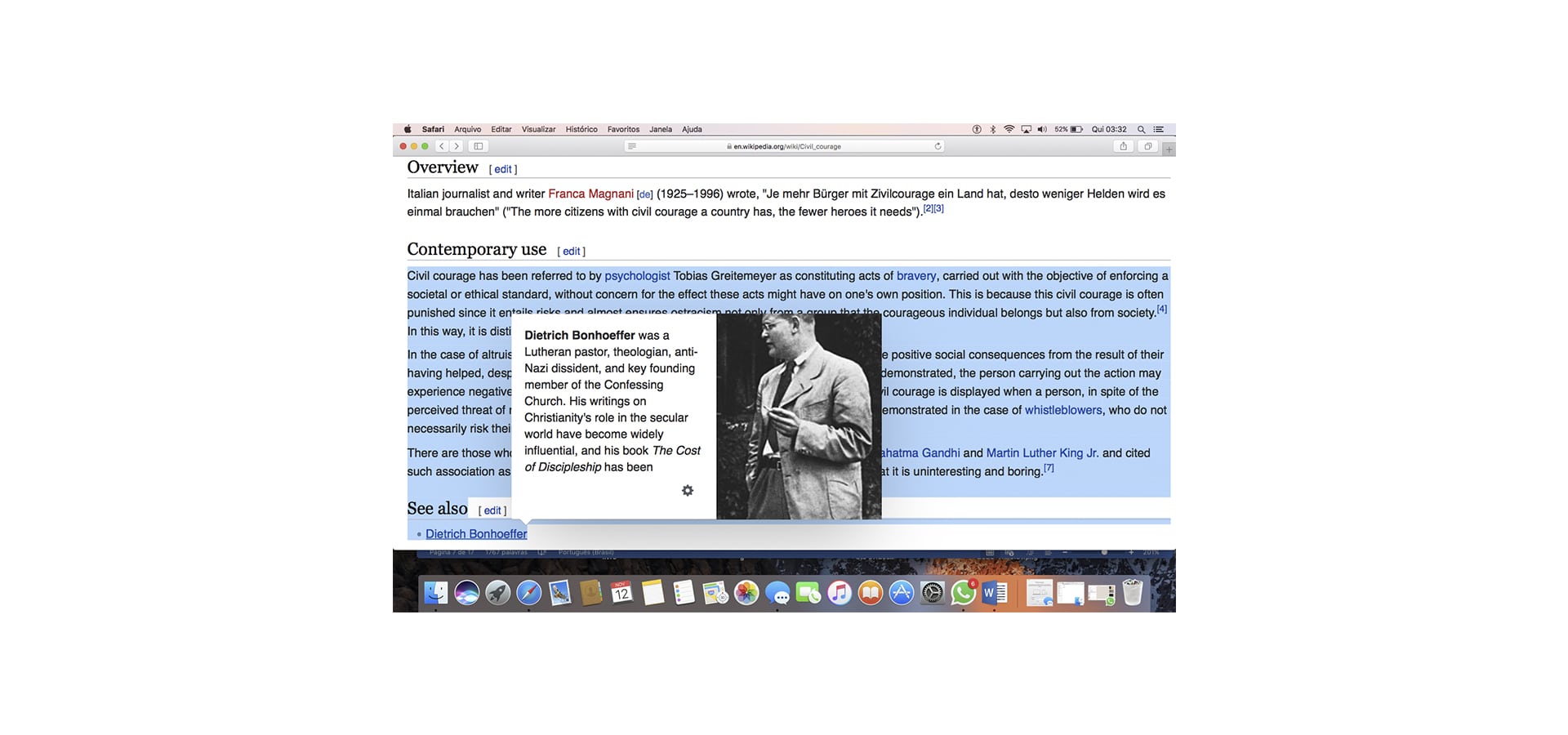Image resolution: width=1568 pixels, height=735 pixels.
Task: Open the [de] language link
Action: click(x=645, y=194)
